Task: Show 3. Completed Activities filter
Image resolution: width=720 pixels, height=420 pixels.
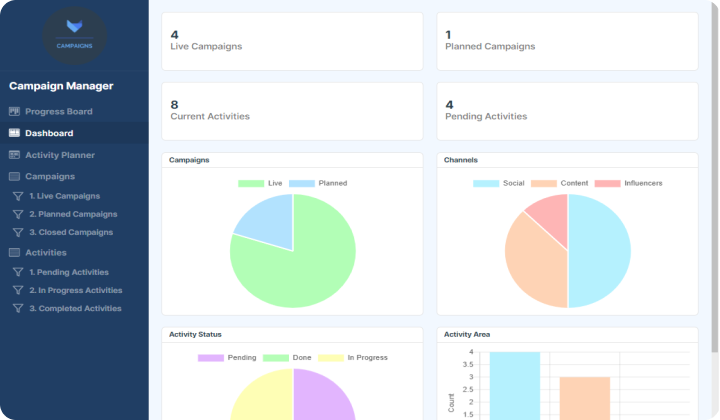Action: tap(75, 308)
